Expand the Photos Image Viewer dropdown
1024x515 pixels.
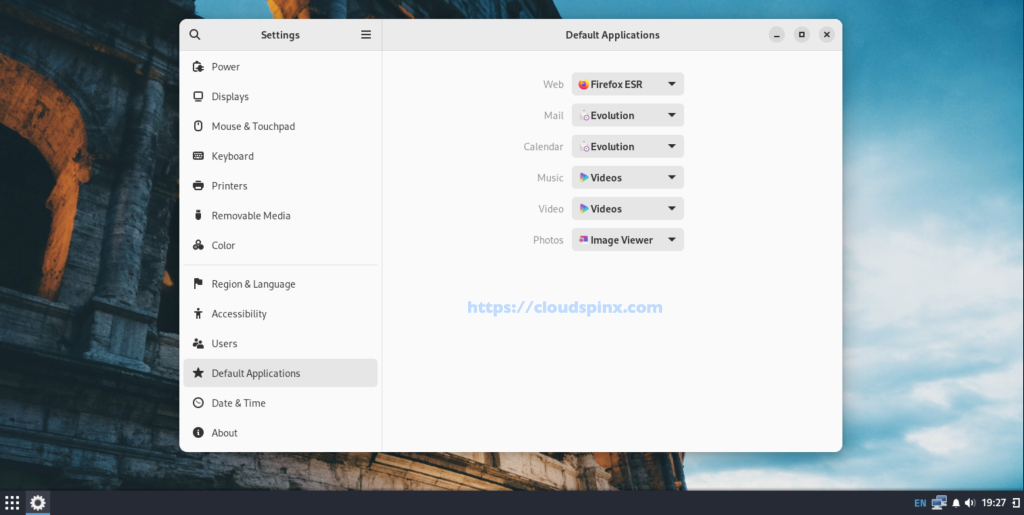pos(628,240)
